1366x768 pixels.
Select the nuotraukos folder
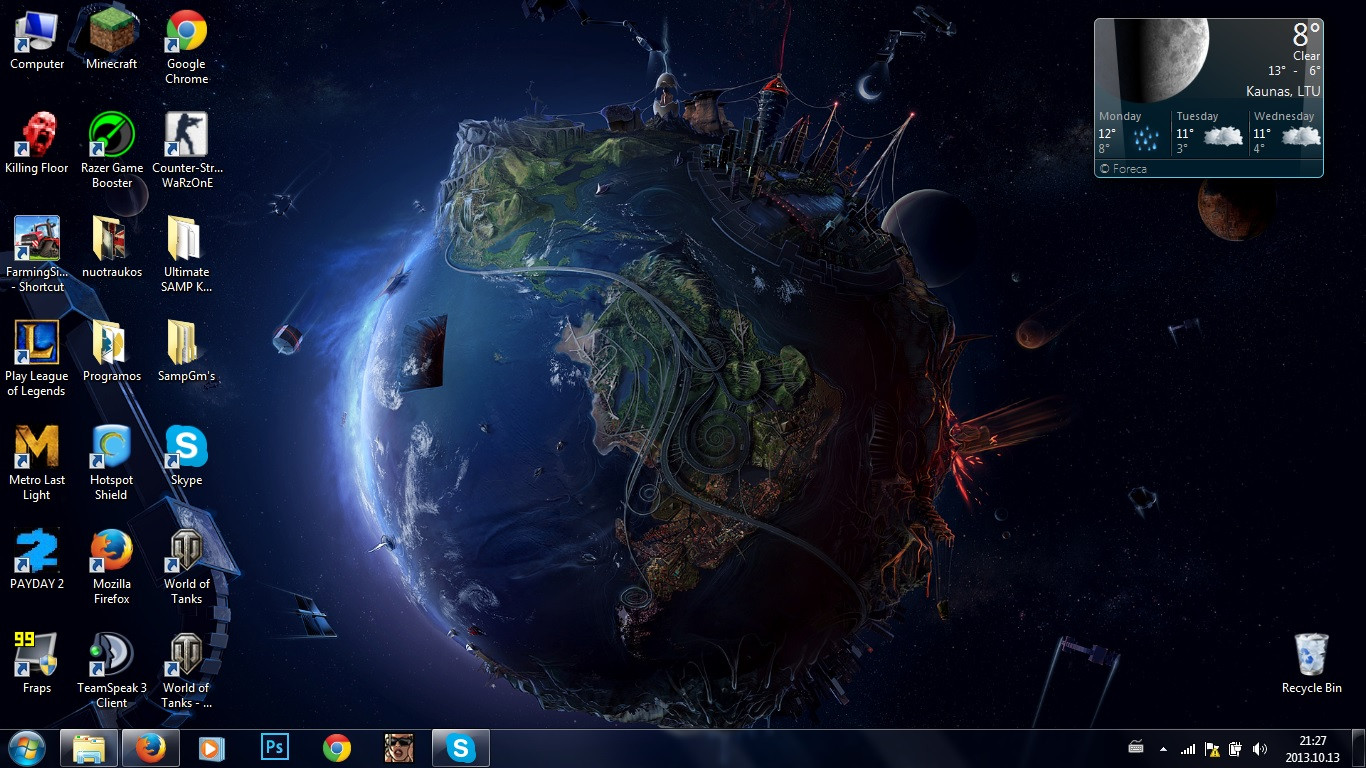point(112,249)
